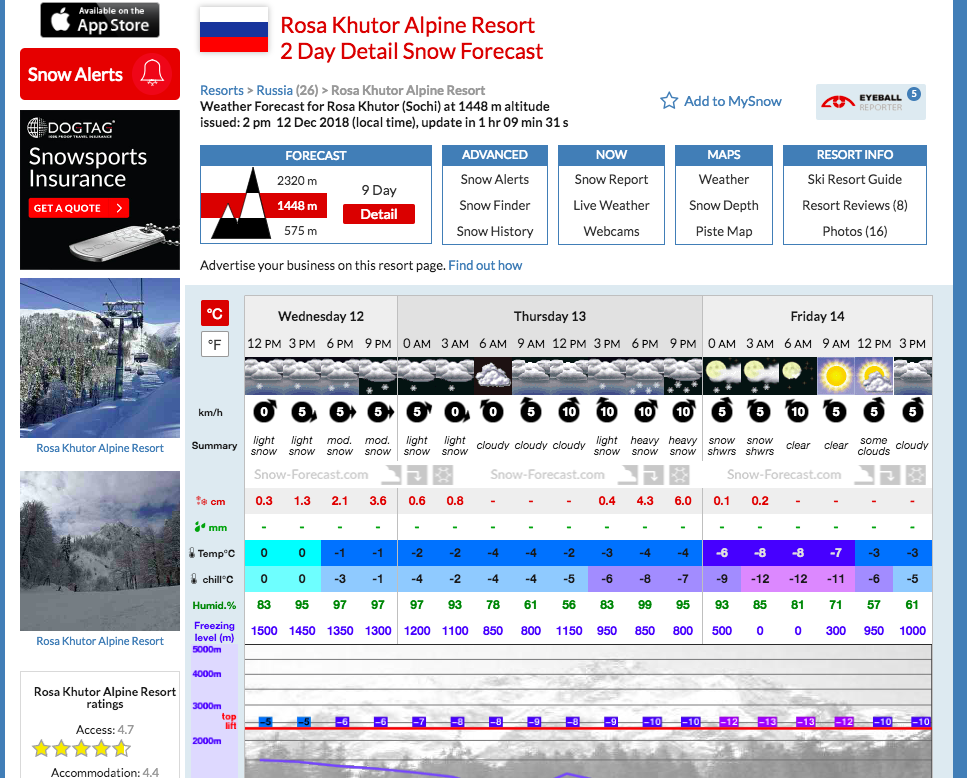Viewport: 967px width, 778px height.
Task: Open the cloudy mountain slope photo thumbnail
Action: (100, 551)
